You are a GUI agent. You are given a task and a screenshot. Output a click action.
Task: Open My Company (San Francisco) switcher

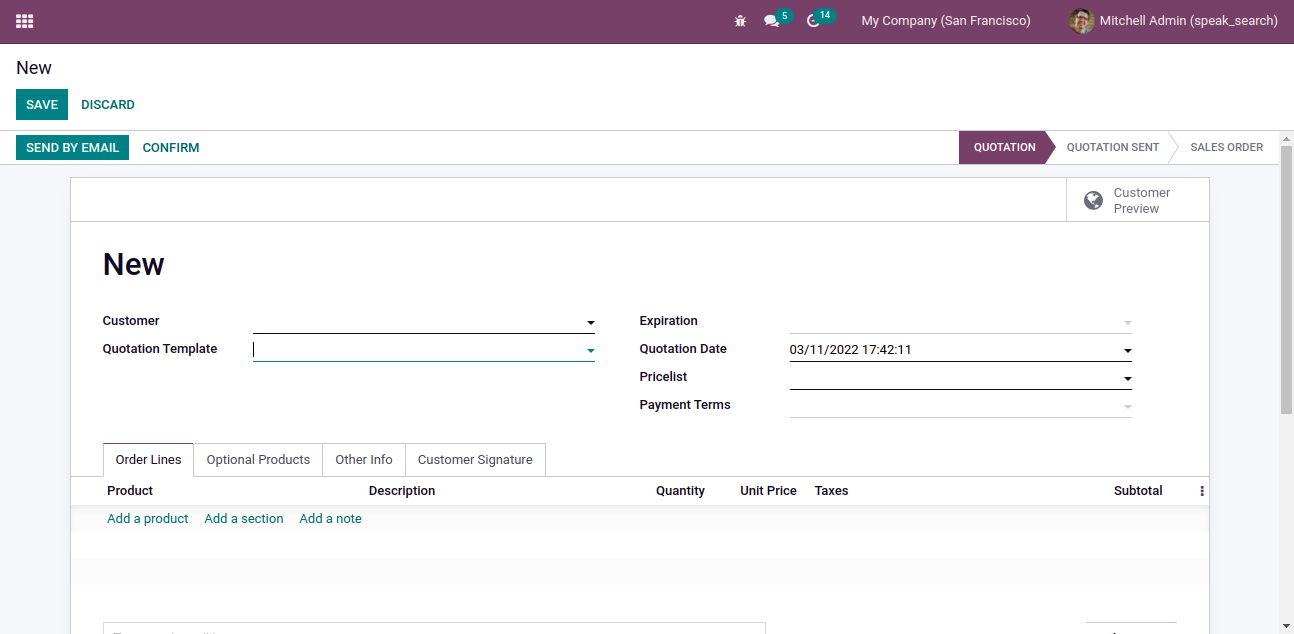click(x=946, y=21)
